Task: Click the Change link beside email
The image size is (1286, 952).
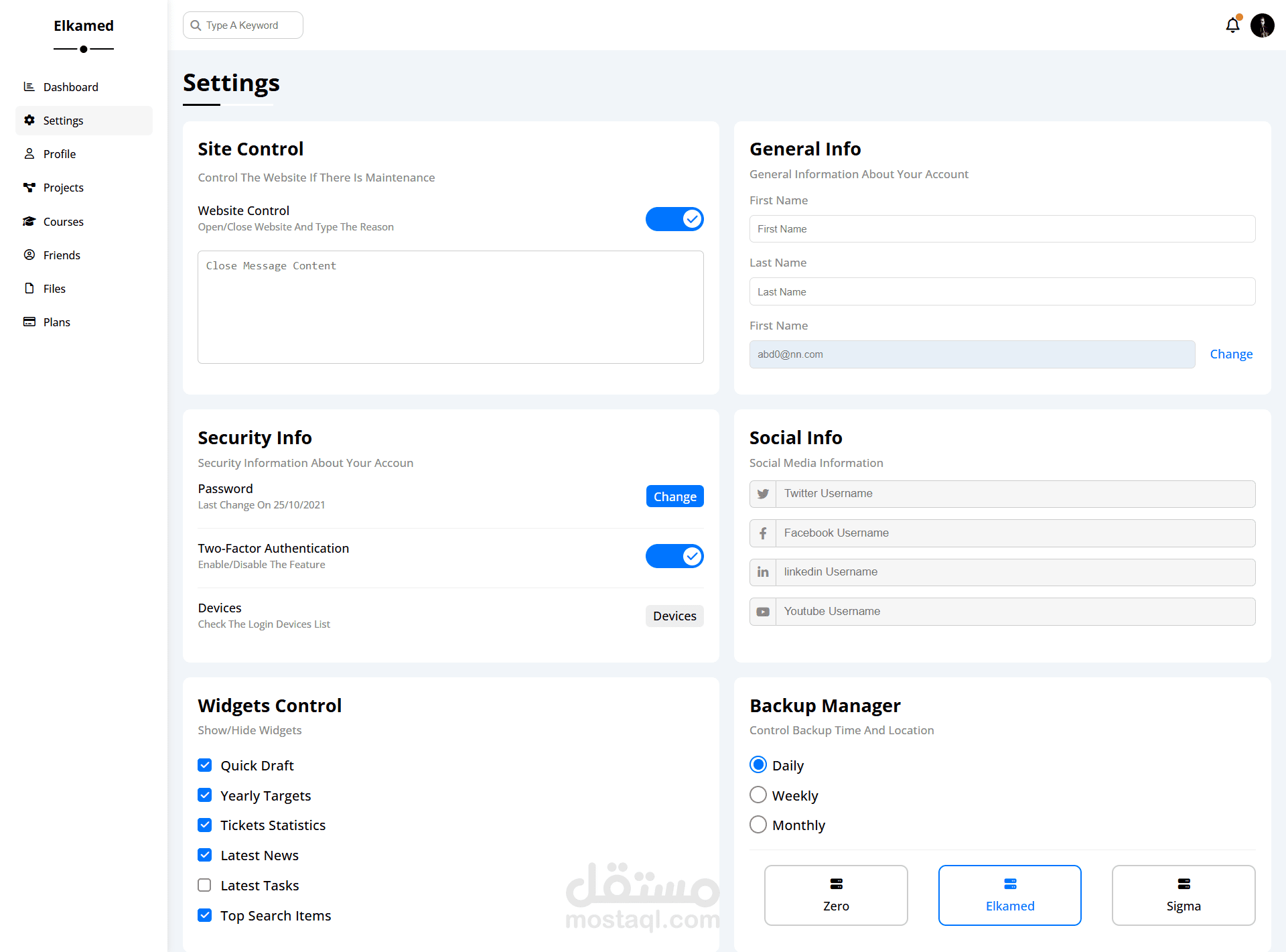Action: [x=1231, y=354]
